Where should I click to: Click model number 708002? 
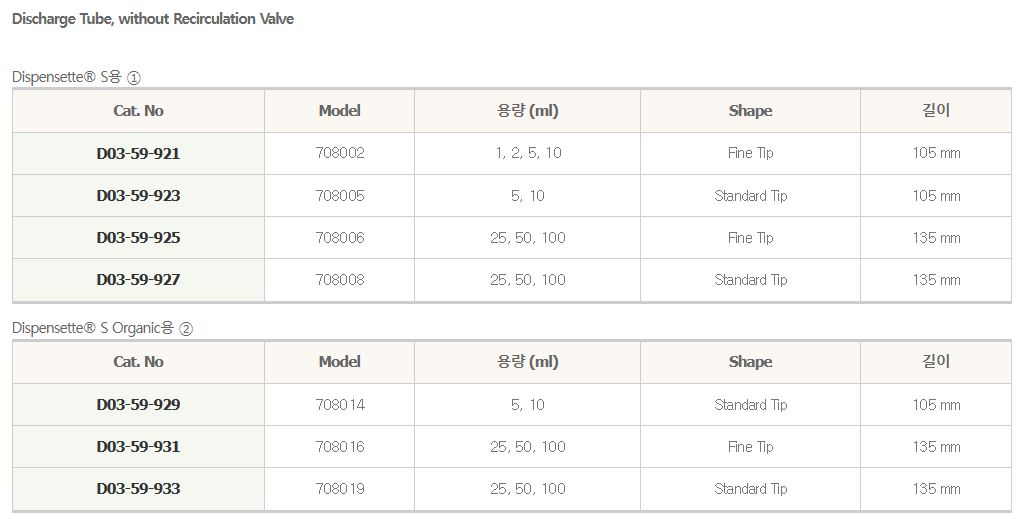(340, 154)
